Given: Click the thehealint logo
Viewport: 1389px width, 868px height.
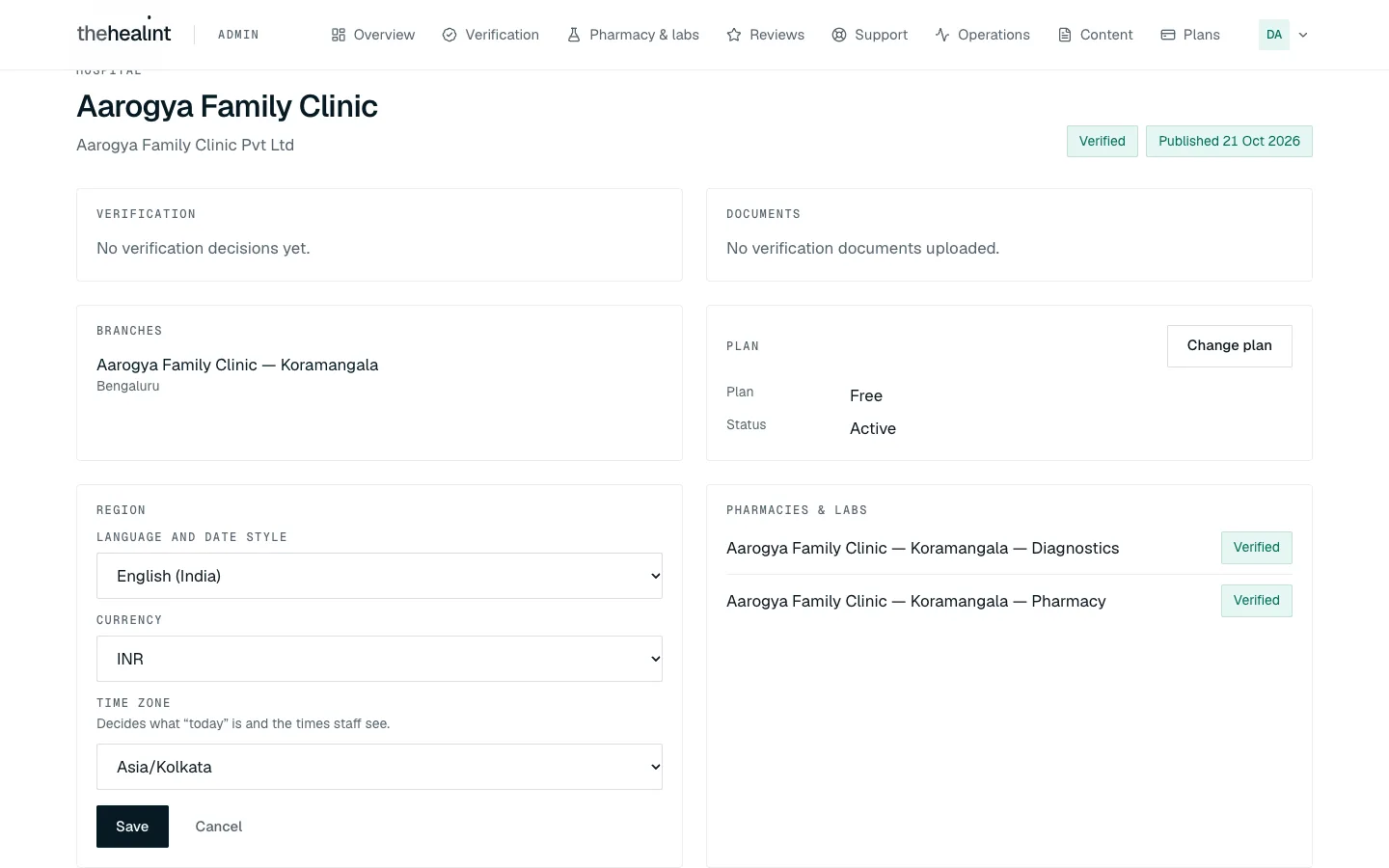Looking at the screenshot, I should click(123, 33).
